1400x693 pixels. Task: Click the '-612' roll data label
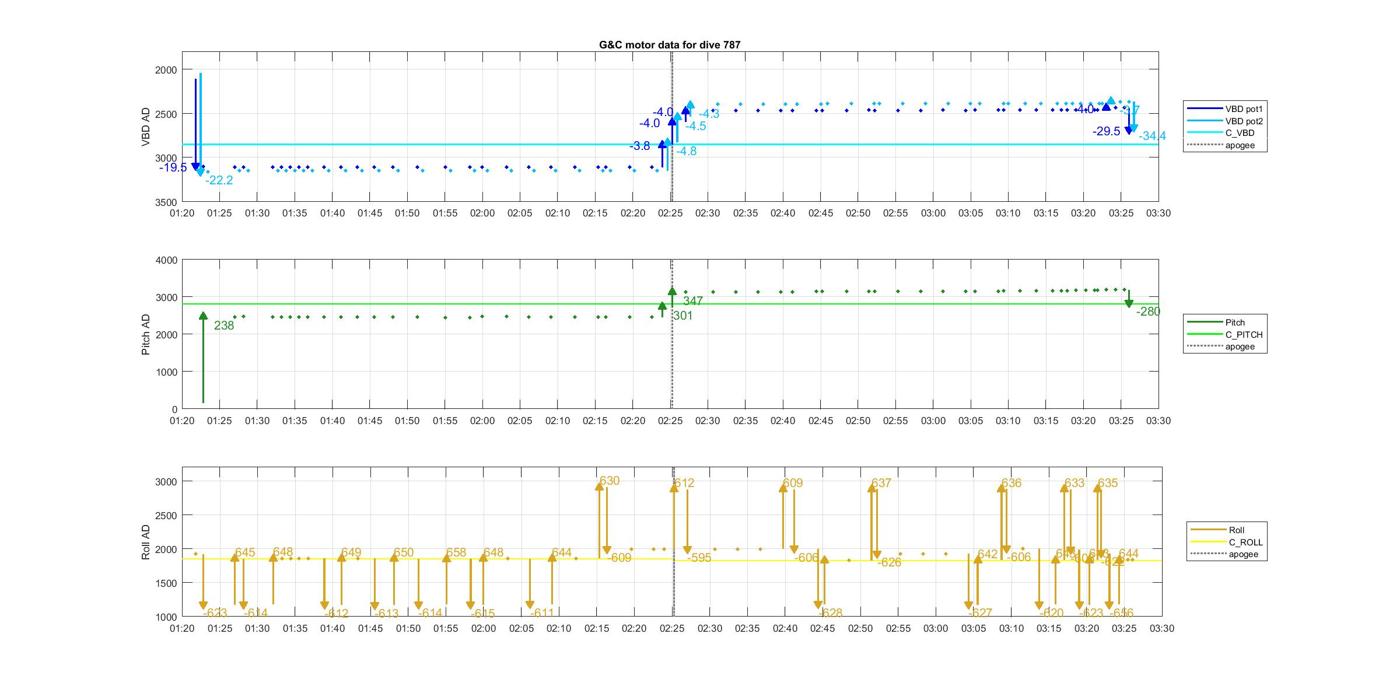point(337,614)
